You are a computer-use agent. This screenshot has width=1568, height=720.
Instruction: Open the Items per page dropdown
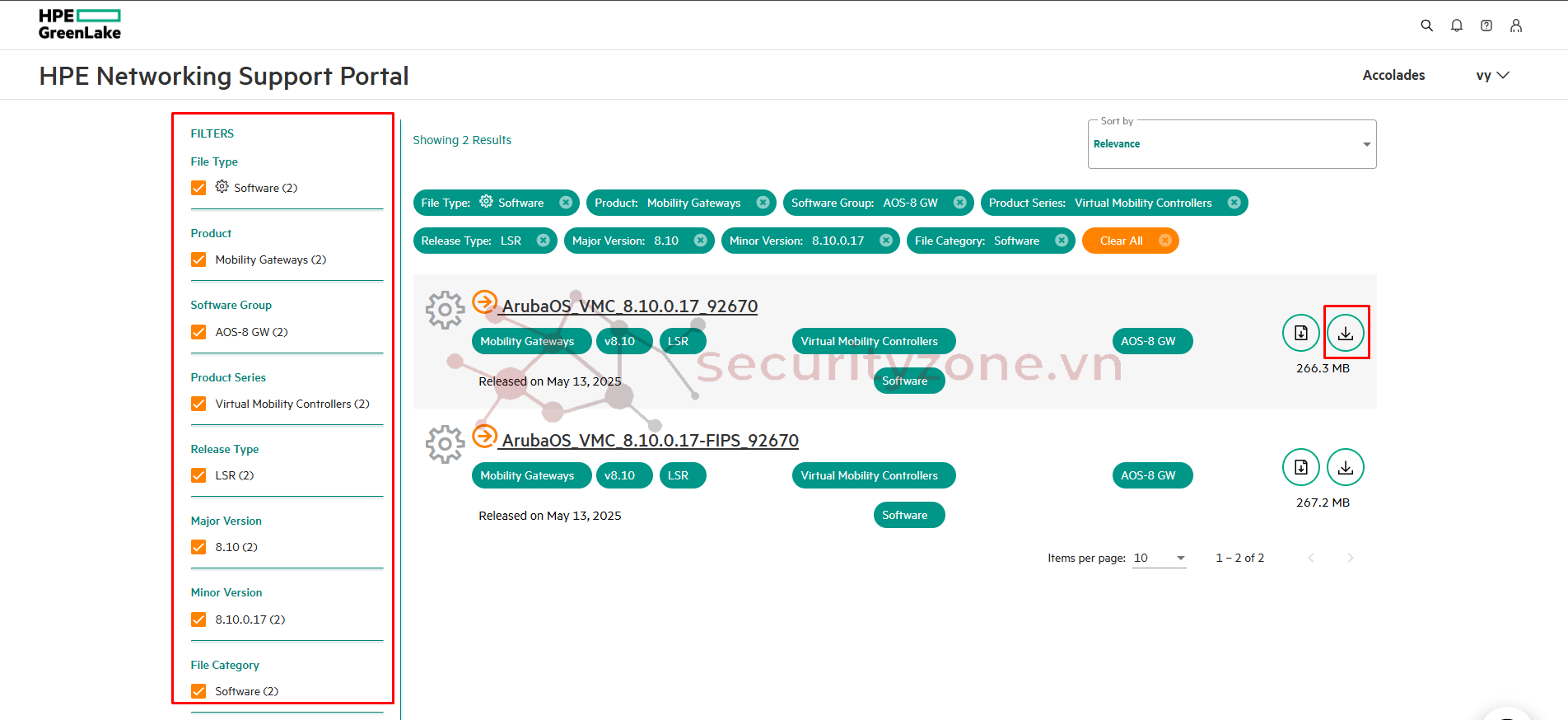click(1160, 558)
